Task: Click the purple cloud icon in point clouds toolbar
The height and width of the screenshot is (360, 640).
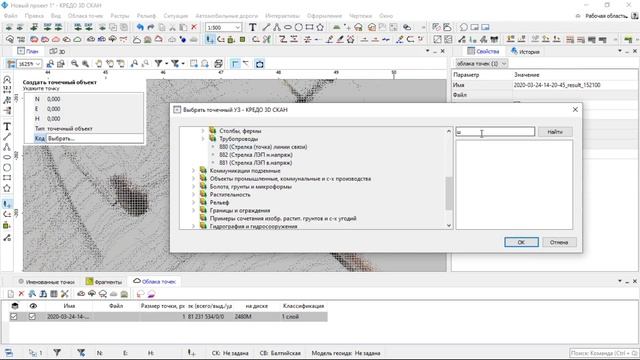Action: coord(151,293)
